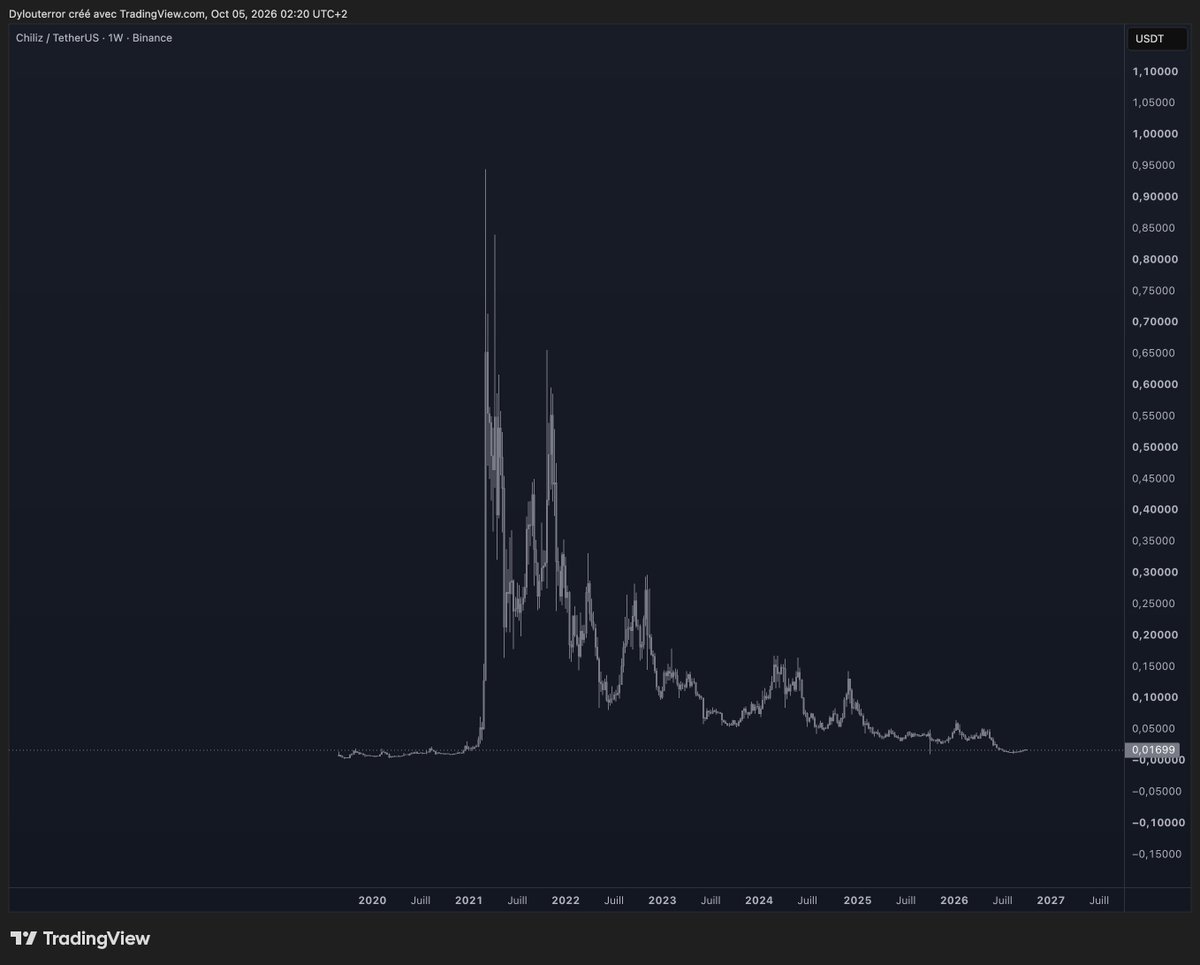The width and height of the screenshot is (1200, 965).
Task: Click the 2026 time axis label
Action: coord(954,900)
